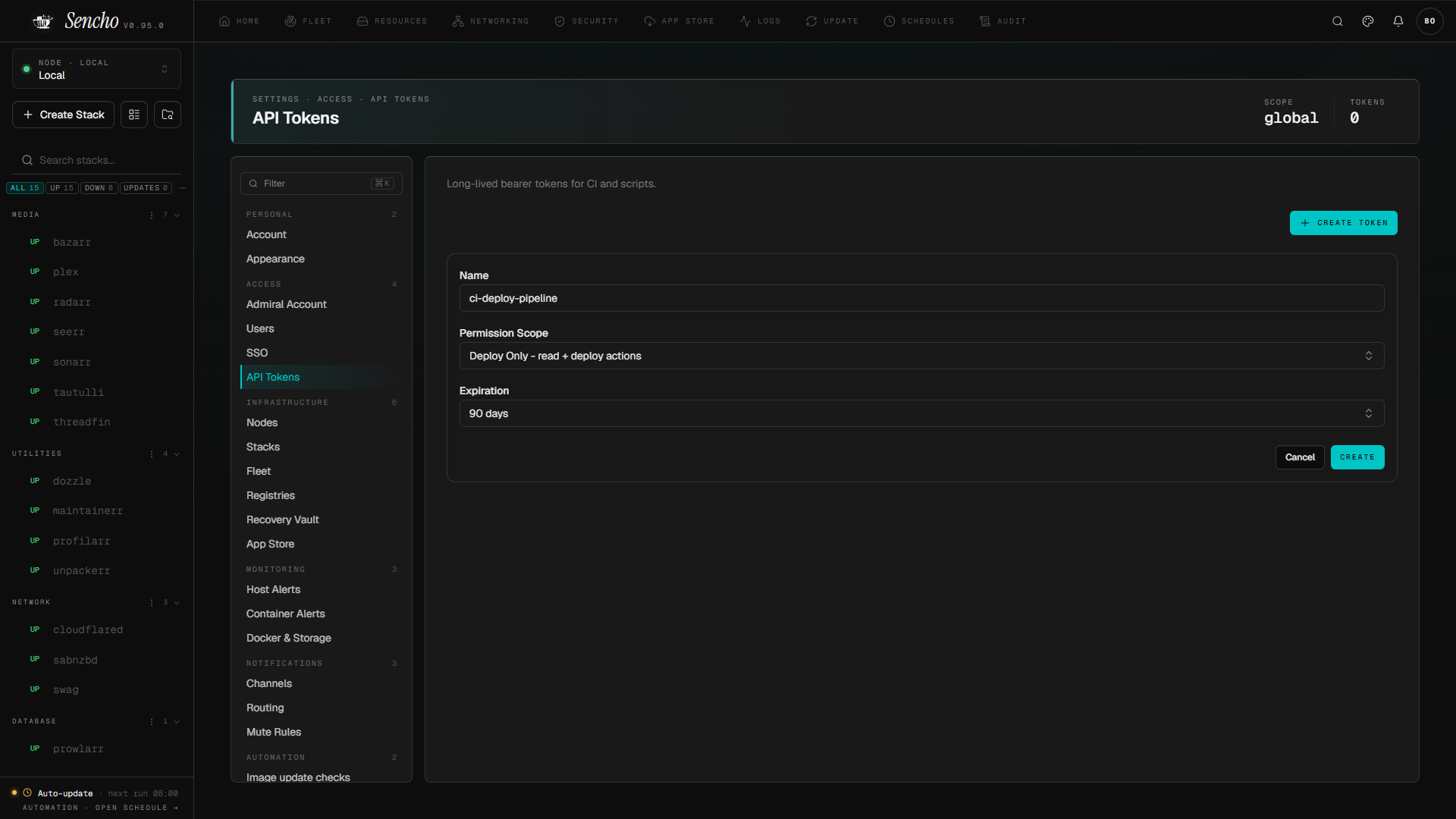Viewport: 1456px width, 819px height.
Task: Open Schedules navigation item
Action: 919,21
